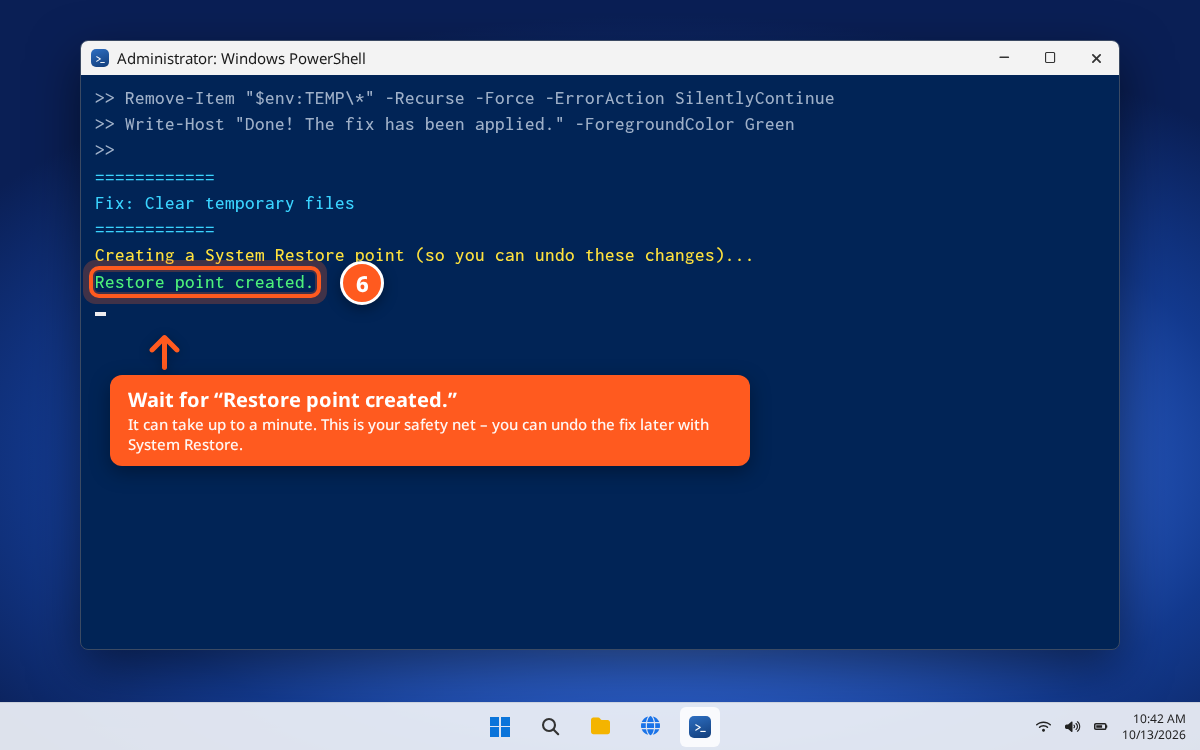Click the Remove-Item command line

[x=465, y=98]
